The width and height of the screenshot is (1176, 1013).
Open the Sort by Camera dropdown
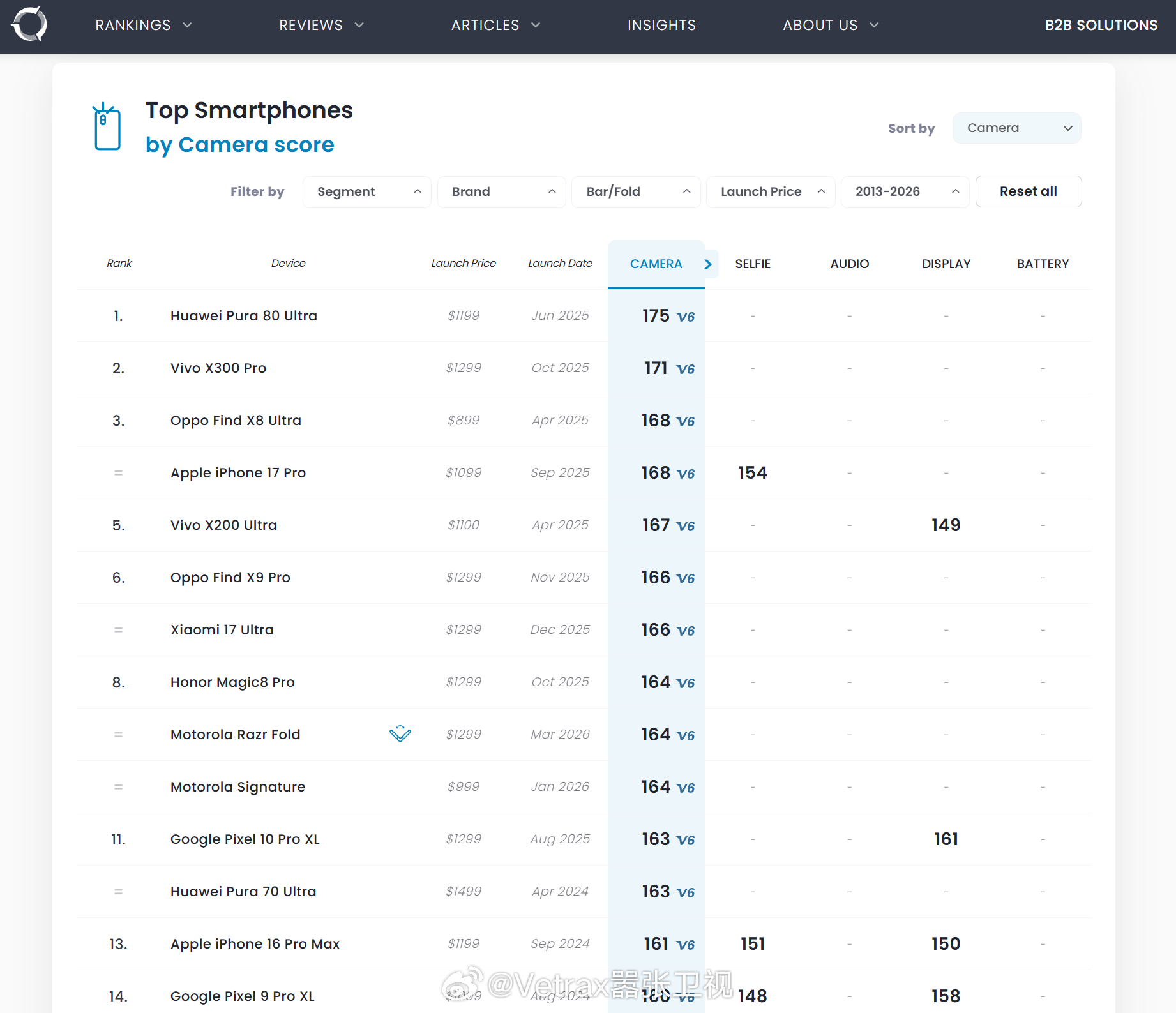pos(1017,128)
